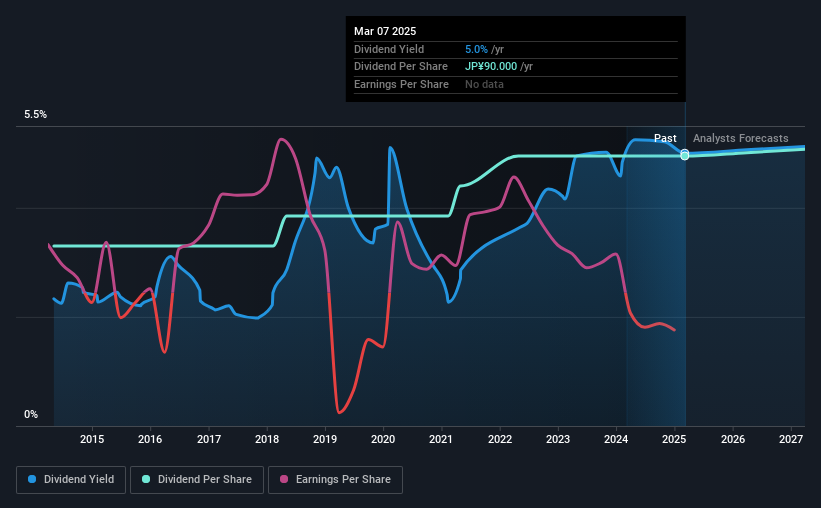Toggle the Dividend Yield legend button
The height and width of the screenshot is (508, 821).
click(71, 480)
